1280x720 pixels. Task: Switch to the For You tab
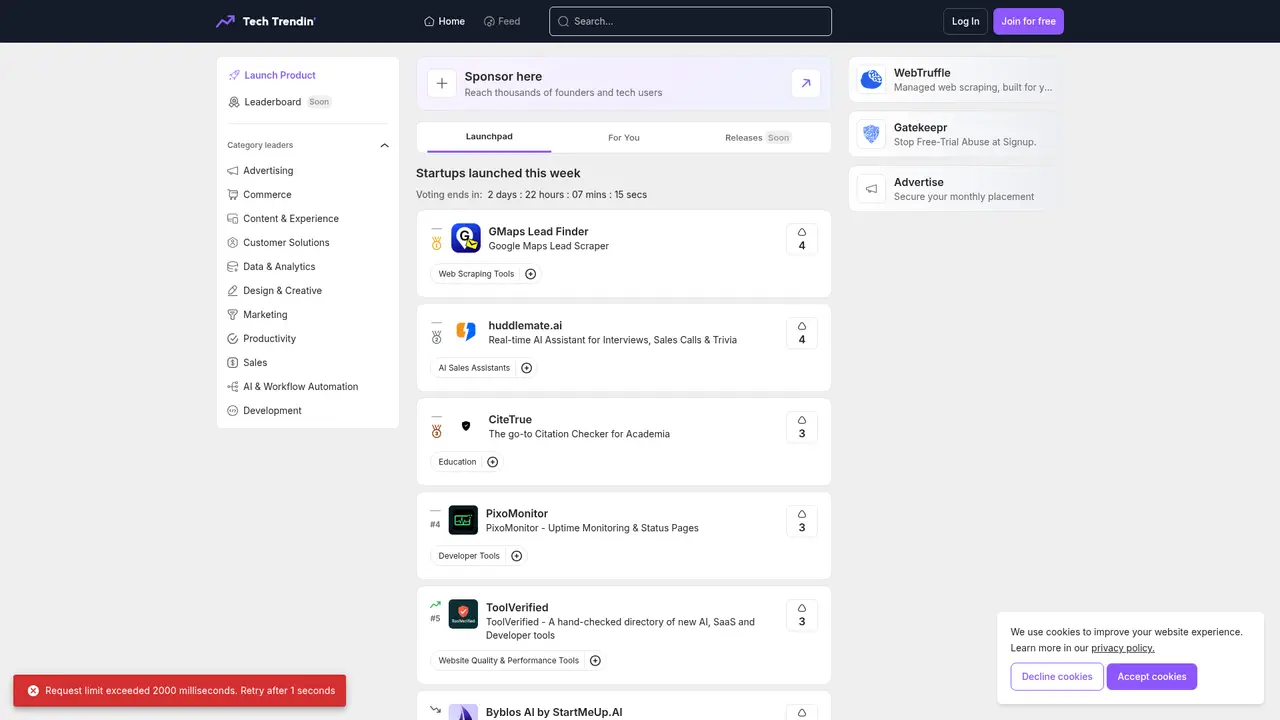click(624, 137)
